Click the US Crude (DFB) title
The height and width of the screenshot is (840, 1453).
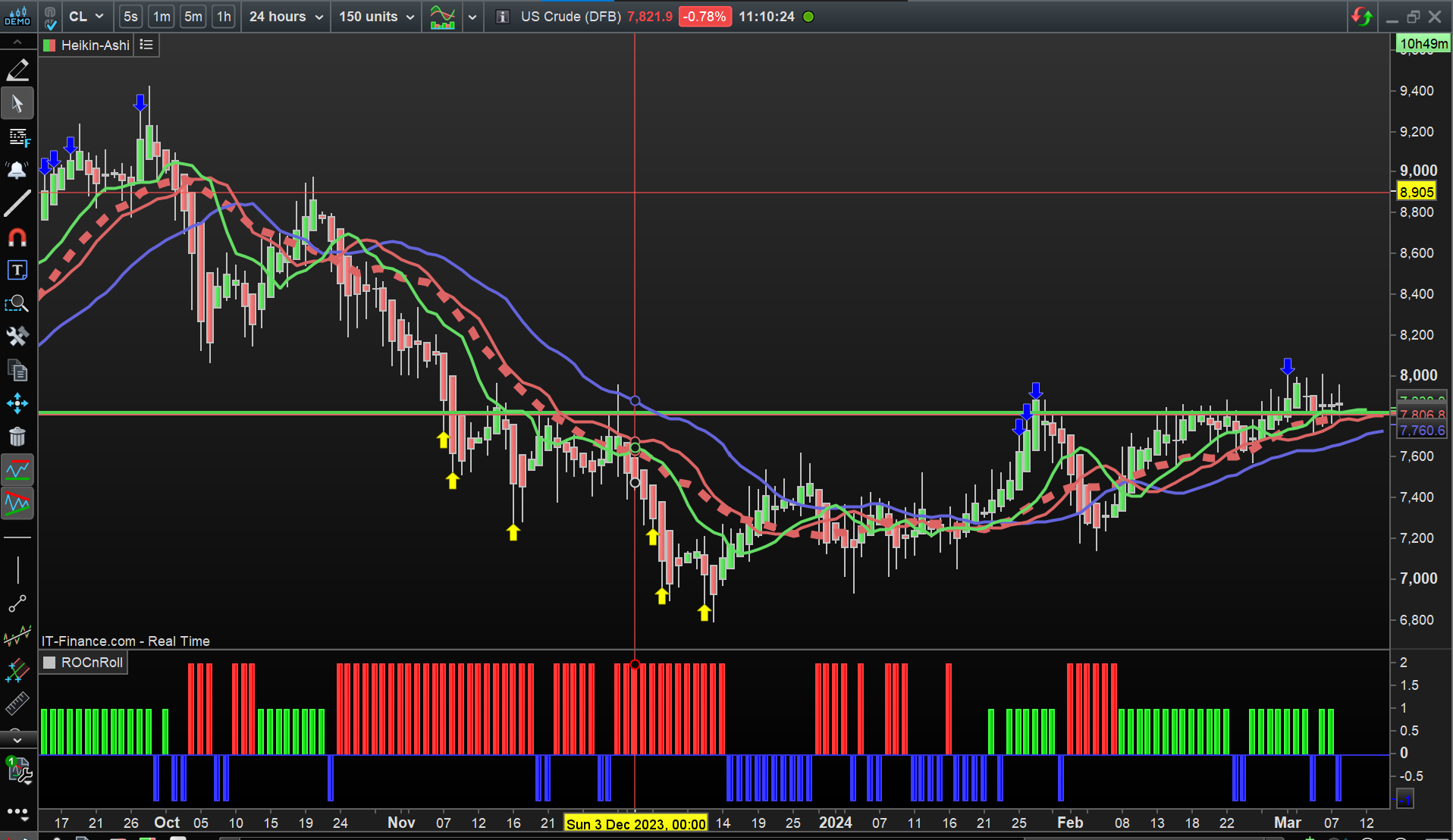571,17
